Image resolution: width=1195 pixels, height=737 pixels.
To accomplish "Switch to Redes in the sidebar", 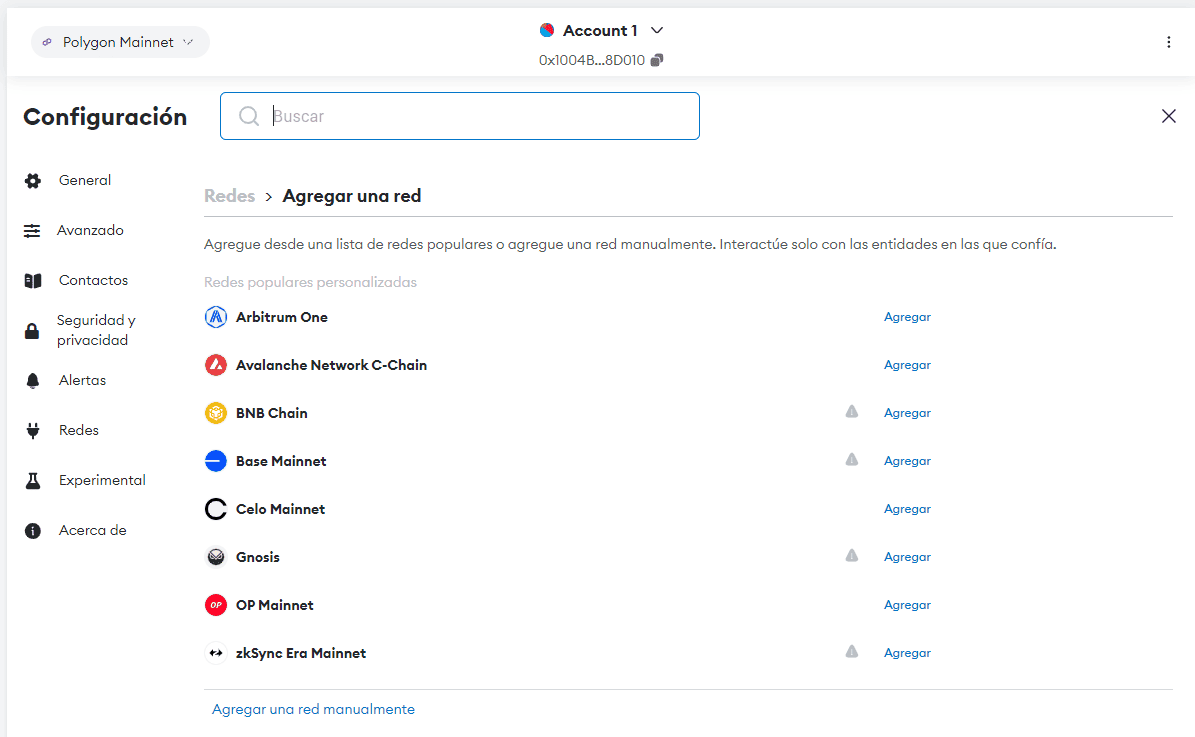I will click(78, 431).
